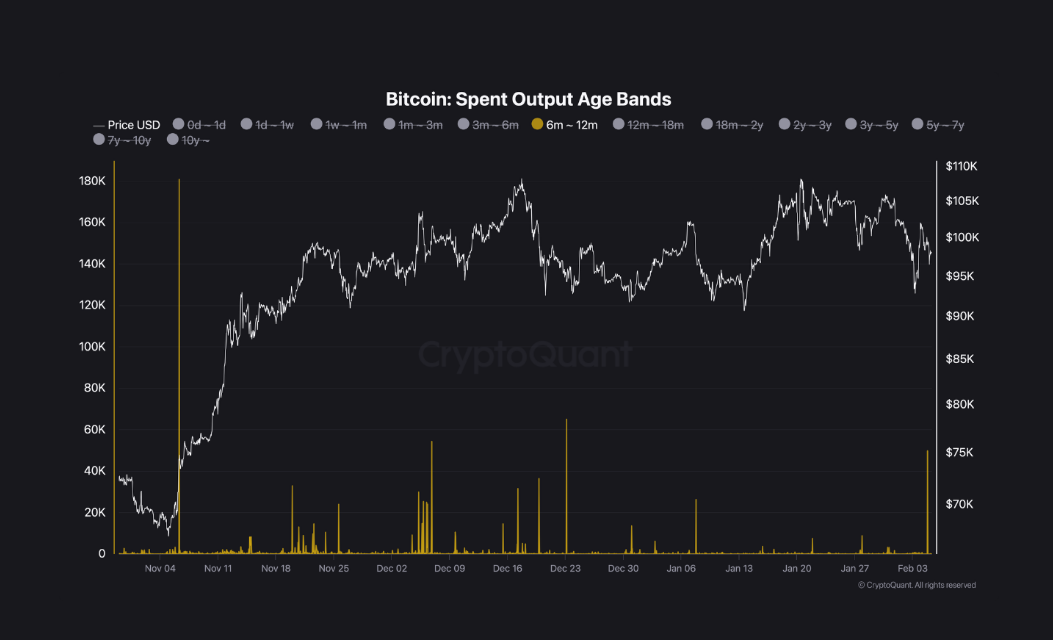1053x640 pixels.
Task: Toggle the Price USD legend line
Action: pos(126,125)
